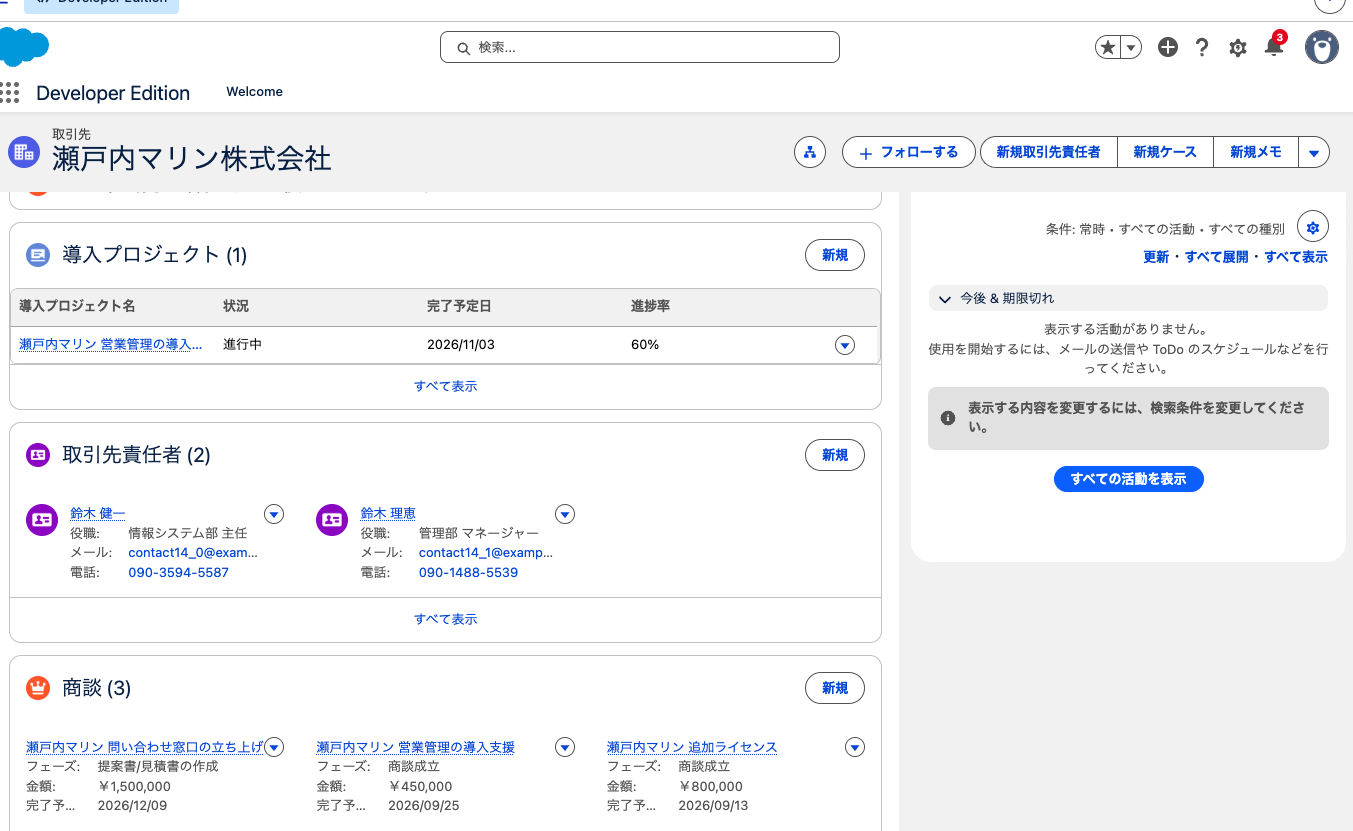Sort by 状況 column header

(236, 306)
